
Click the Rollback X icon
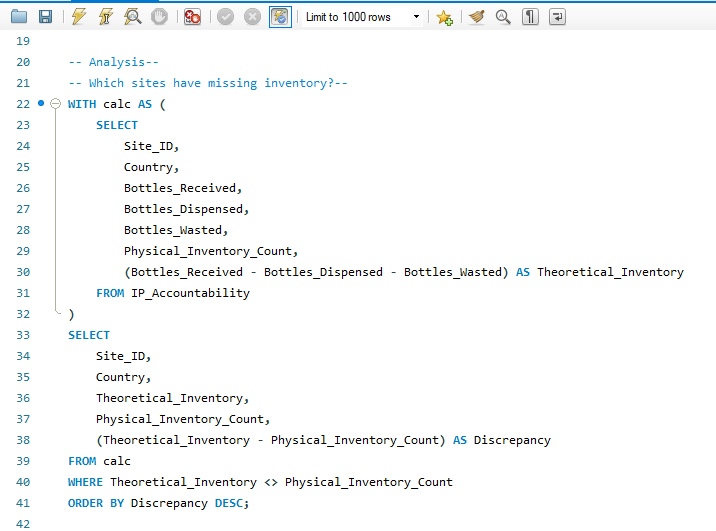[252, 17]
